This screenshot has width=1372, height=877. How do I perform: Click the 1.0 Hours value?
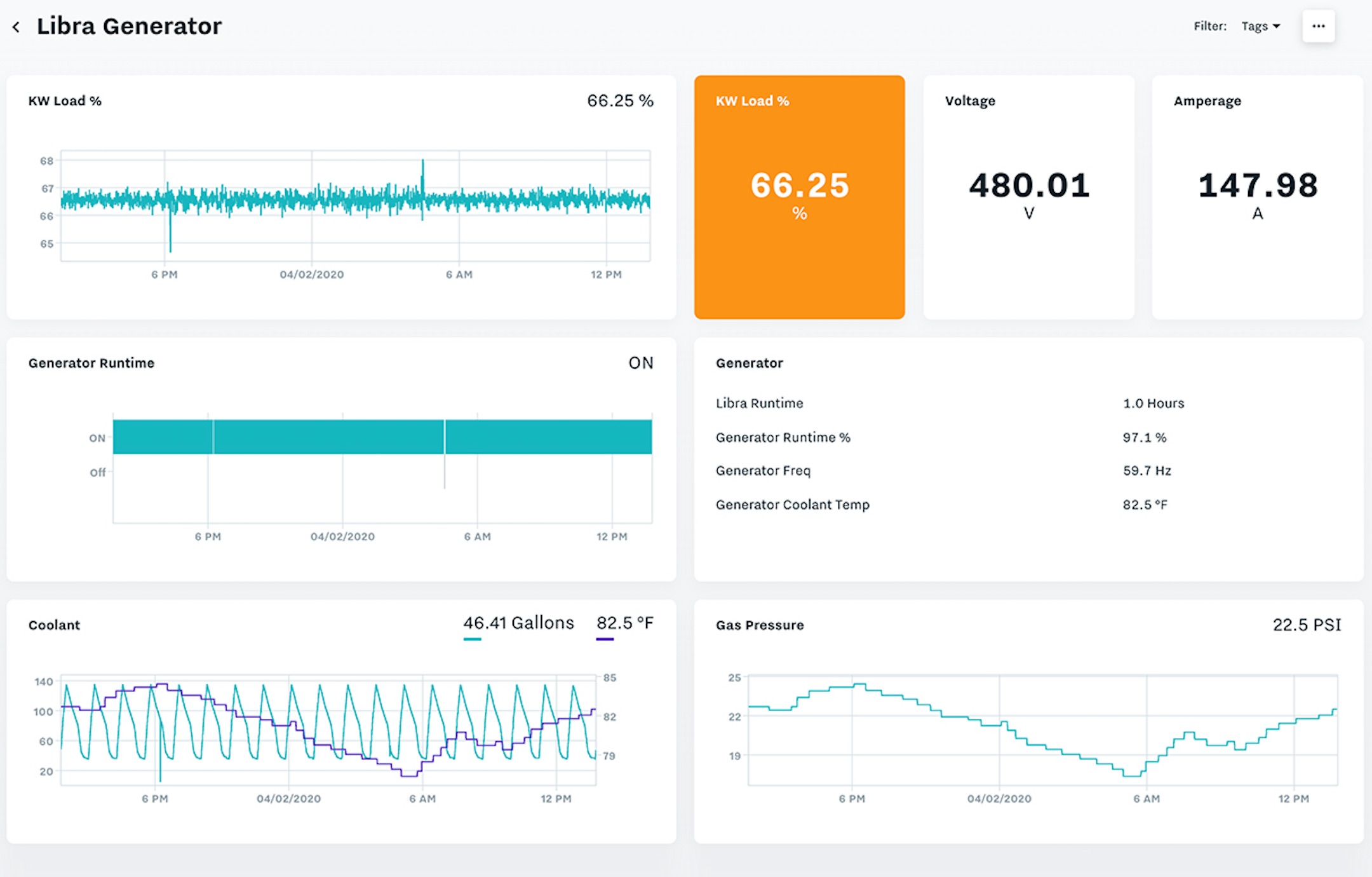pyautogui.click(x=1153, y=403)
